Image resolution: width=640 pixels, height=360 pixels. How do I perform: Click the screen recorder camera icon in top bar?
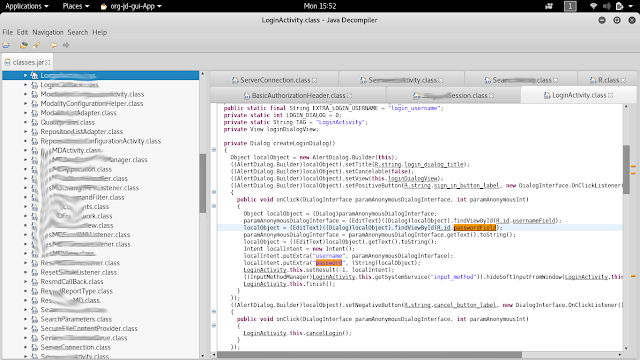click(549, 6)
